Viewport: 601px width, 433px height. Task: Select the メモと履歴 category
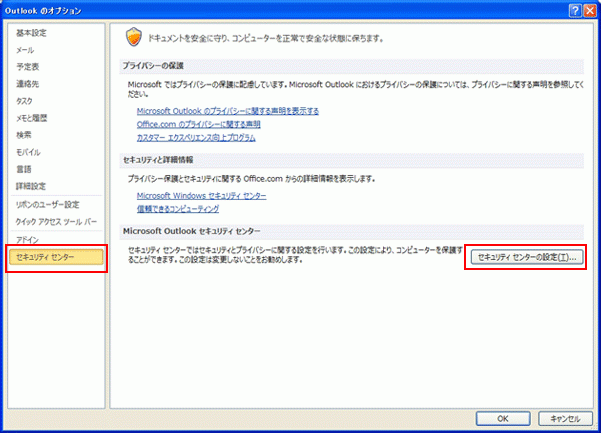coord(31,118)
